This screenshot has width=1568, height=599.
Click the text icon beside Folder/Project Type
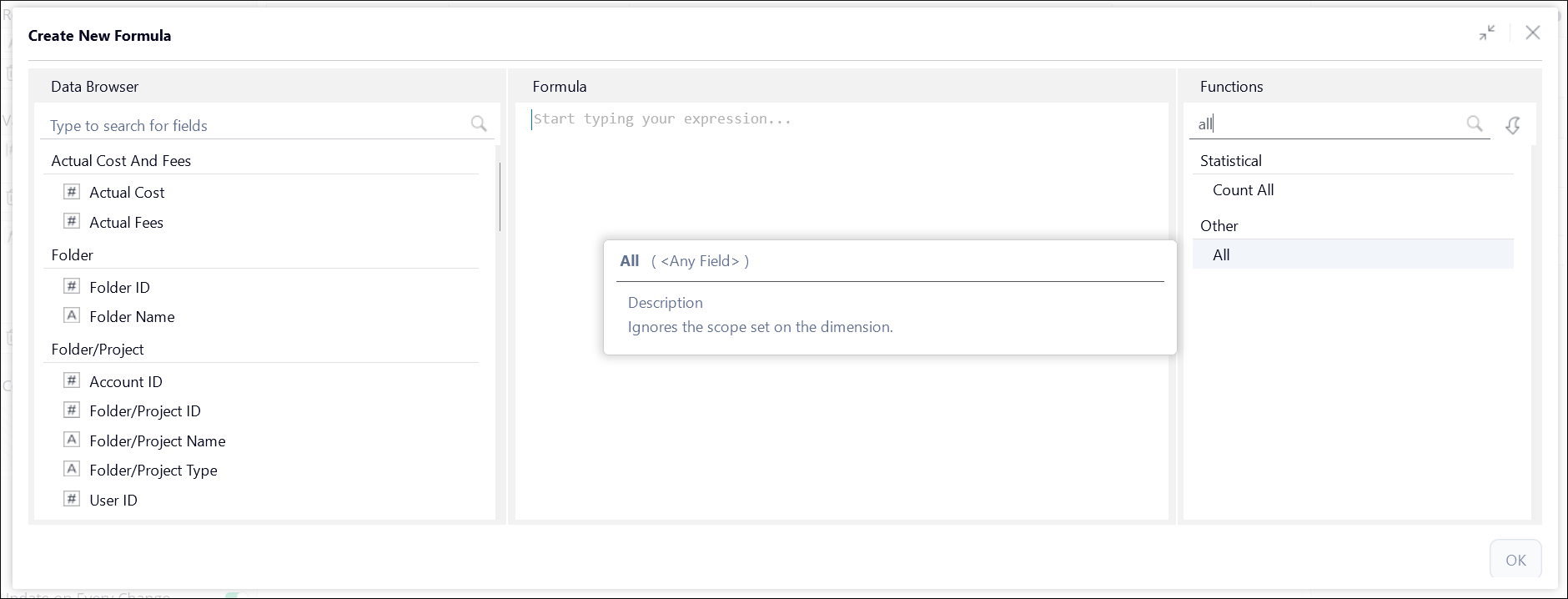(x=72, y=469)
